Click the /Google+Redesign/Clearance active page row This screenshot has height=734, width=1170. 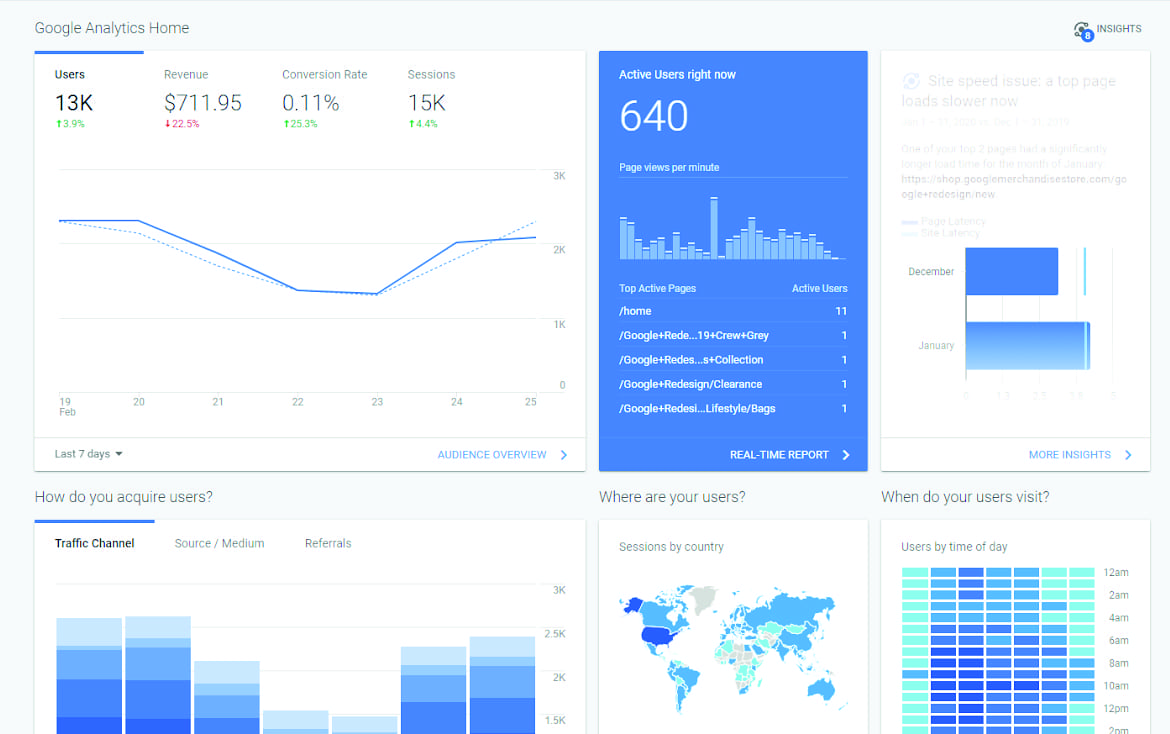733,384
